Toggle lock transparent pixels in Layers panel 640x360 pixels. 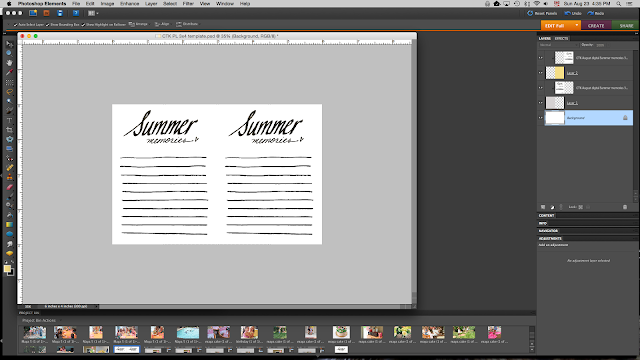click(581, 207)
